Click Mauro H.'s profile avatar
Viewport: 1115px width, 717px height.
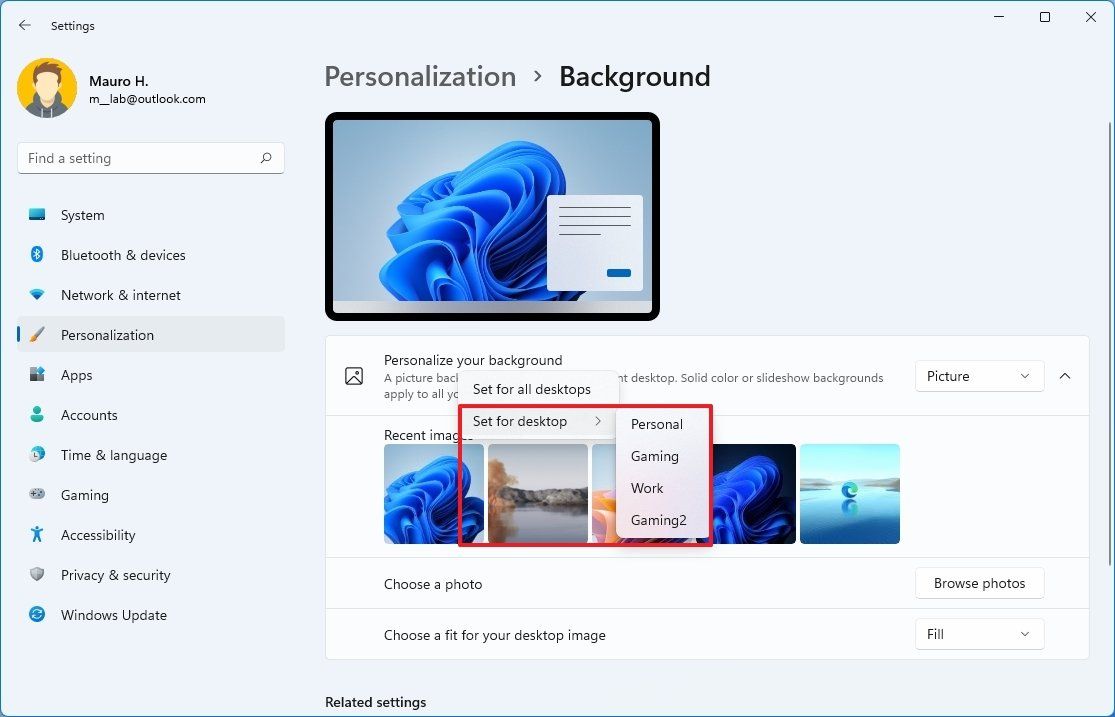(47, 88)
